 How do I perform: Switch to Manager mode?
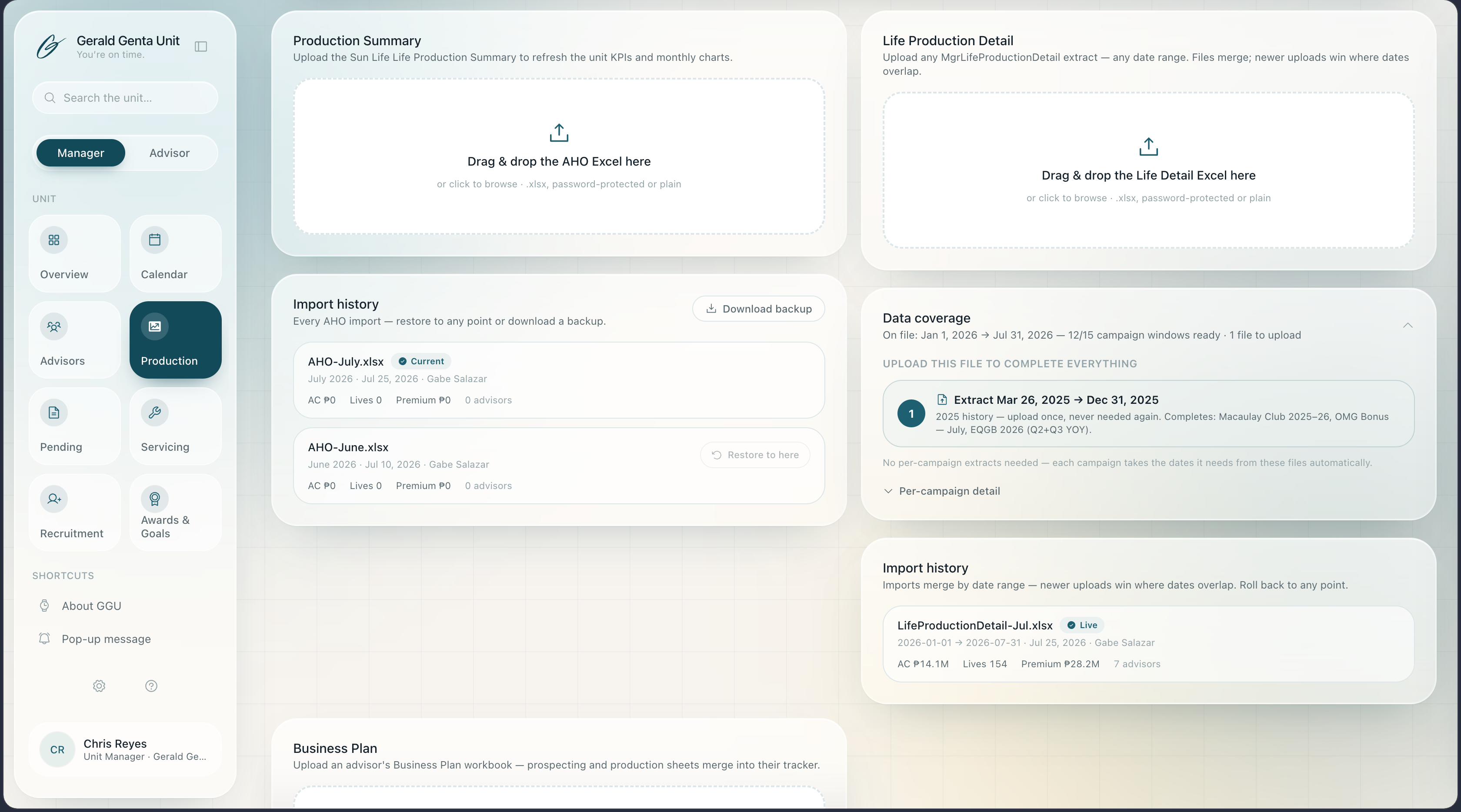click(80, 153)
